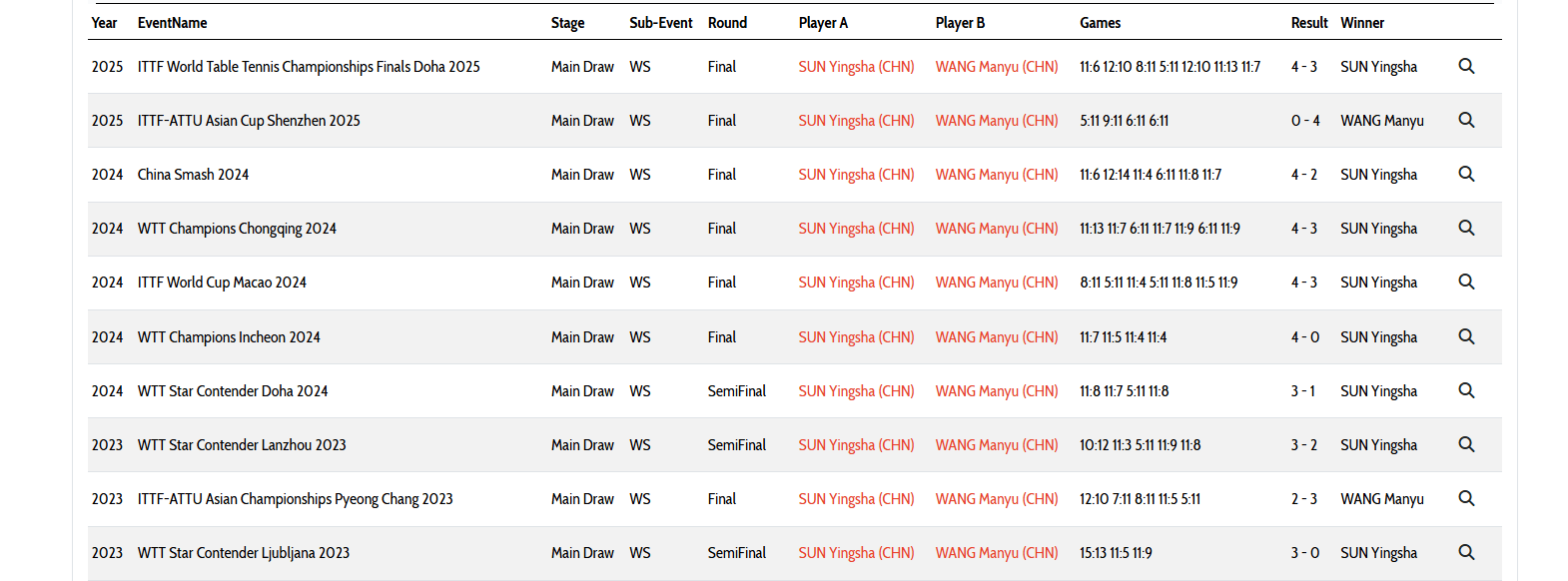Viewport: 1568px width, 581px height.
Task: Open magnifier for Star Contender Ljubljana 2023 row
Action: tap(1466, 552)
